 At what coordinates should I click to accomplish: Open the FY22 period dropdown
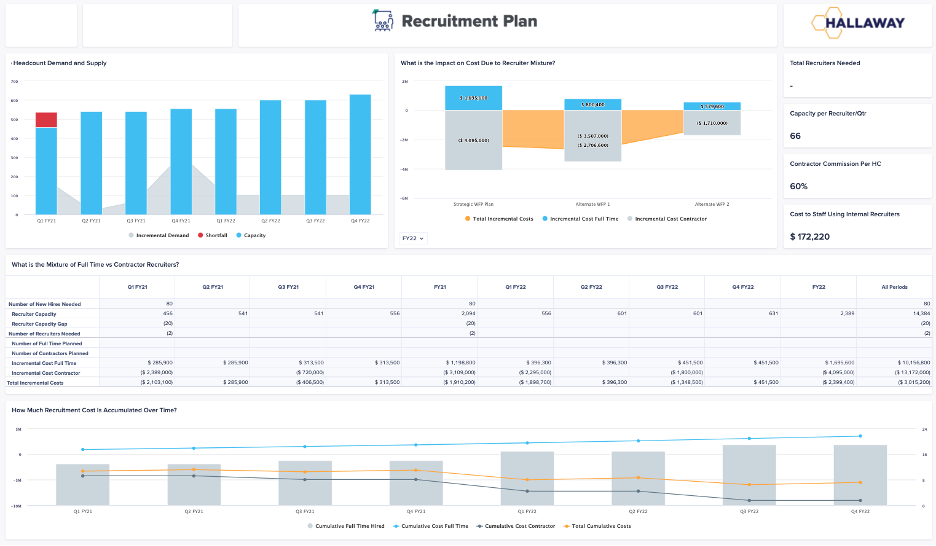coord(413,238)
